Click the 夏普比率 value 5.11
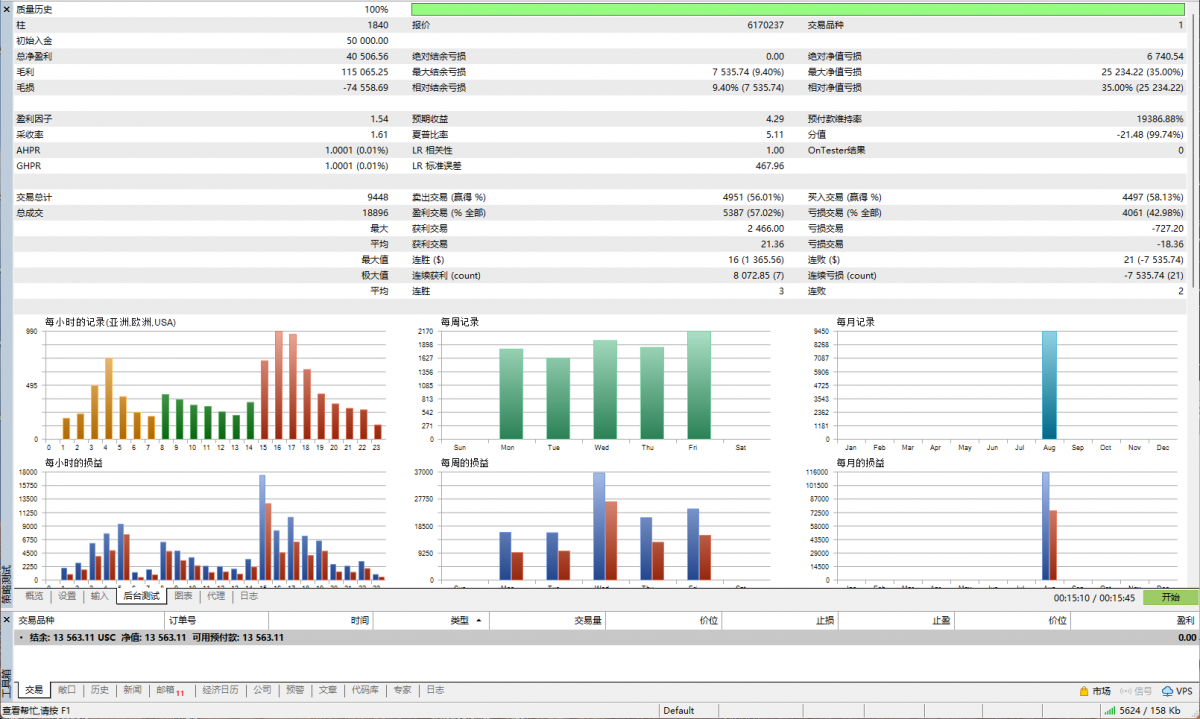1200x719 pixels. pos(775,135)
